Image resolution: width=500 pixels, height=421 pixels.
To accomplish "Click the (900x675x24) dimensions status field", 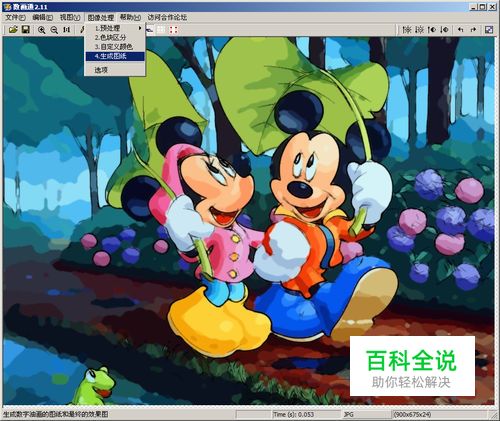I will 440,414.
